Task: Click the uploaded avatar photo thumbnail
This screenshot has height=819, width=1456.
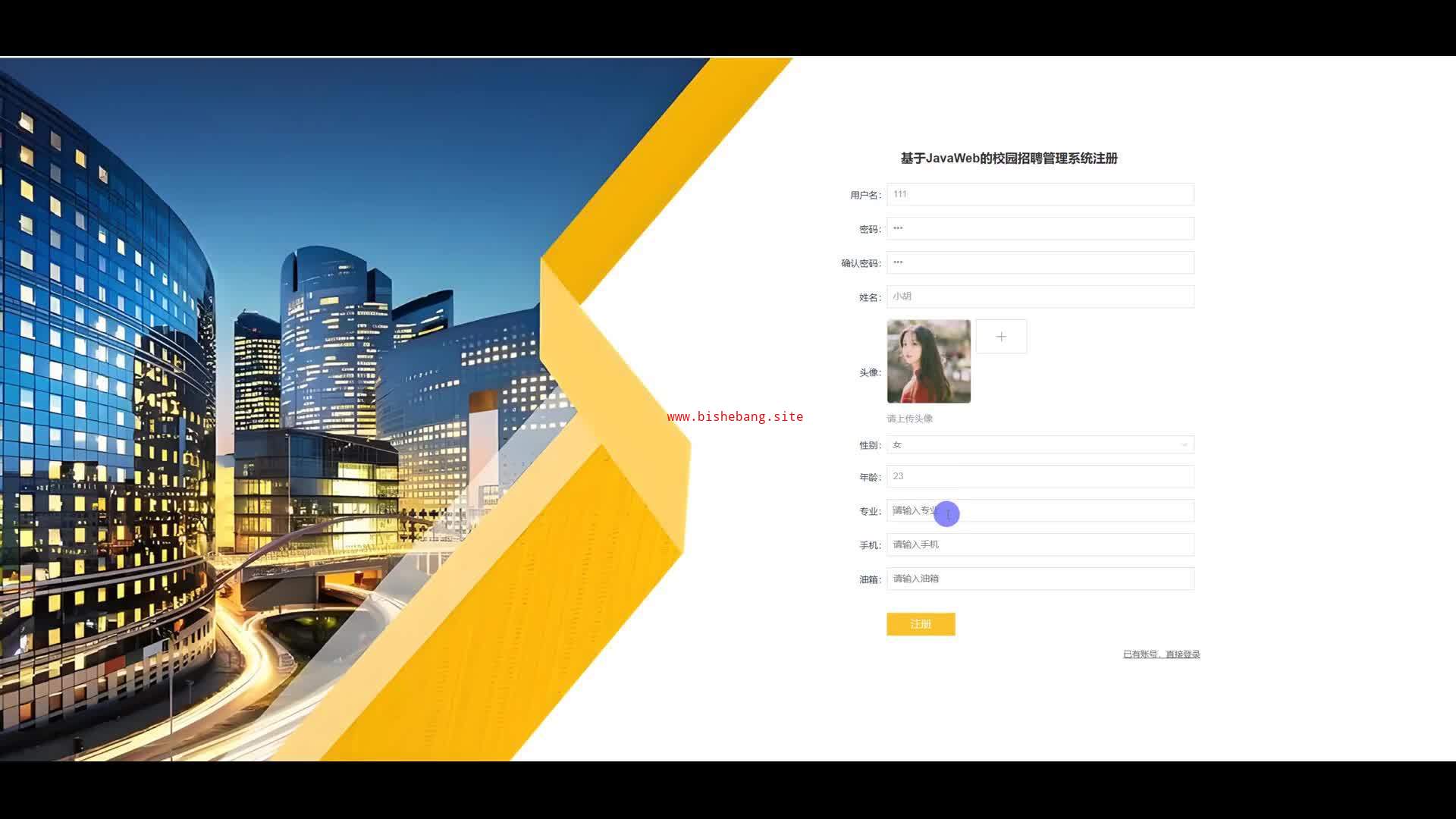Action: [928, 361]
